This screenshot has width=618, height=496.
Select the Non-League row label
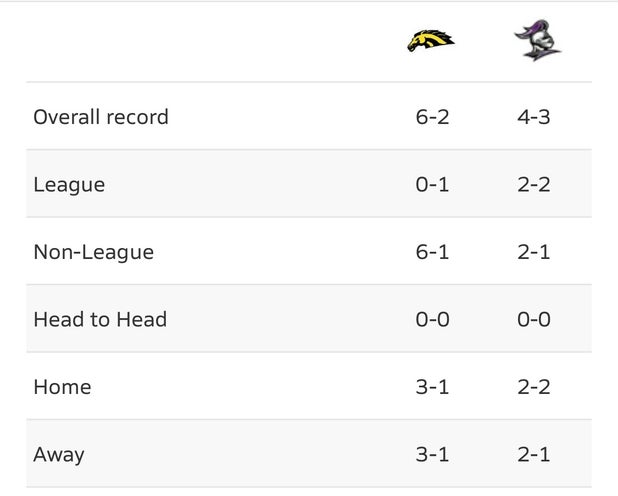click(94, 252)
